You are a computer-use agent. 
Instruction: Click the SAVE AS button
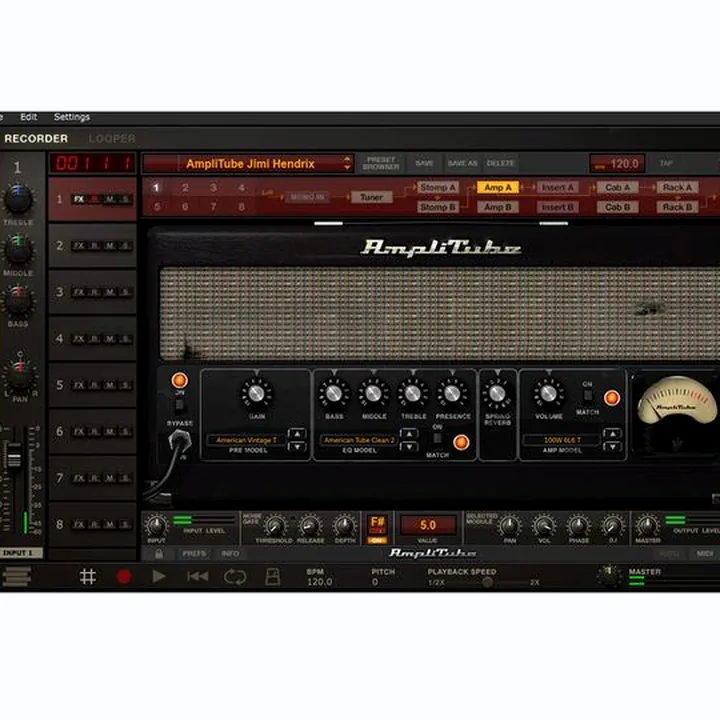point(462,163)
